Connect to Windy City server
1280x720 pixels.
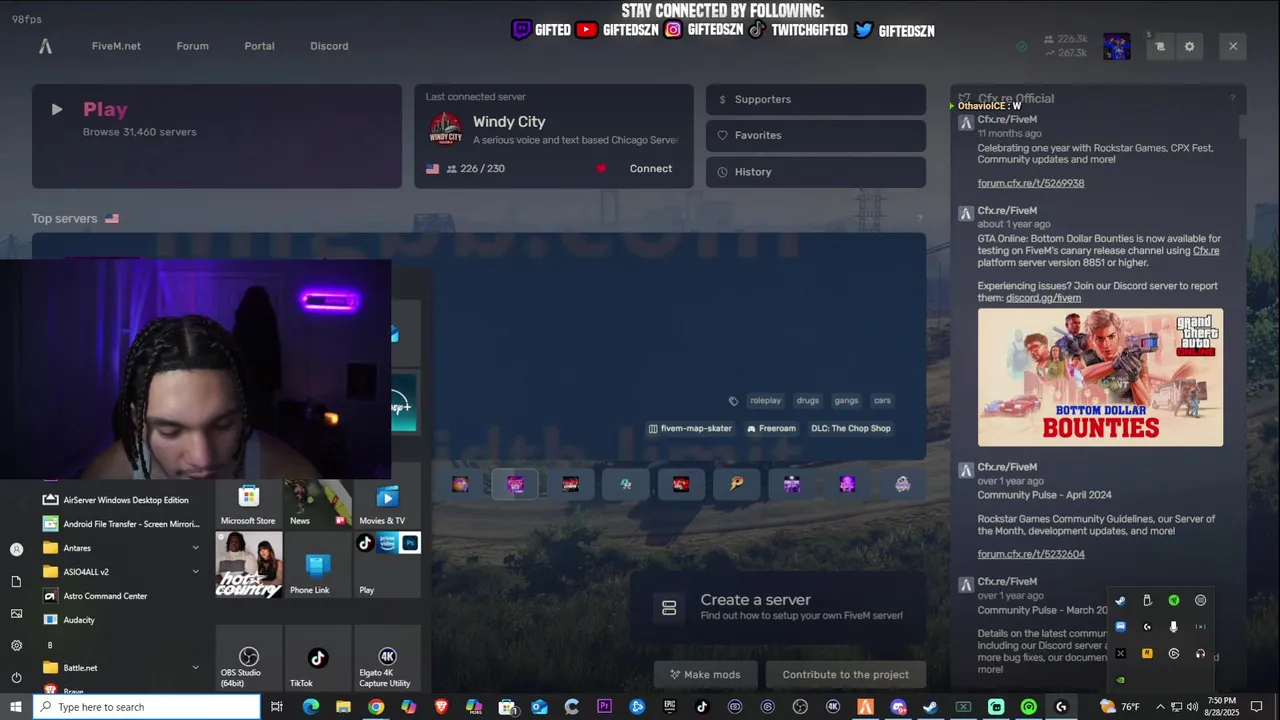(x=651, y=169)
